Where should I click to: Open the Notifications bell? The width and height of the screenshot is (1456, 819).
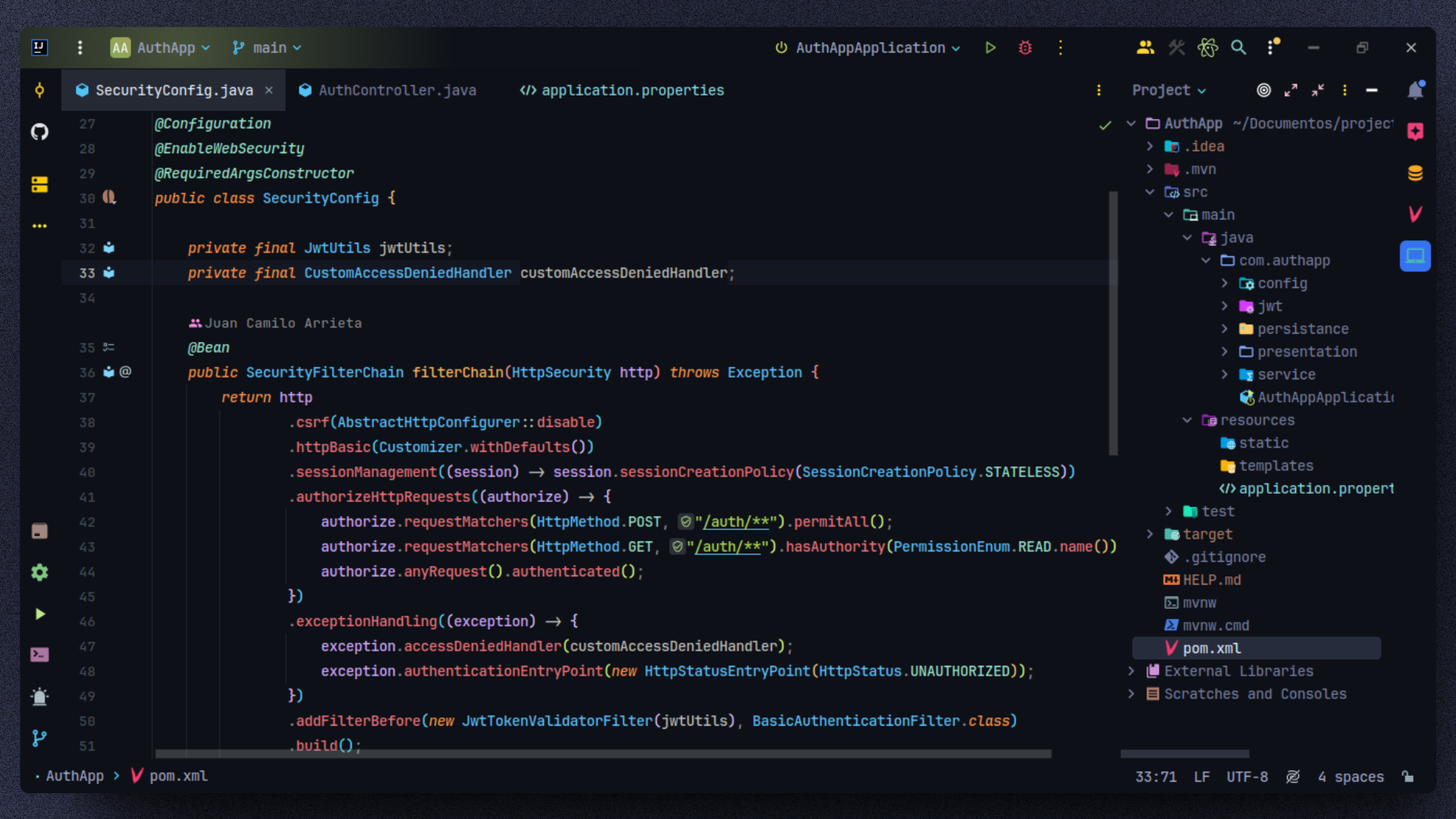tap(1415, 90)
